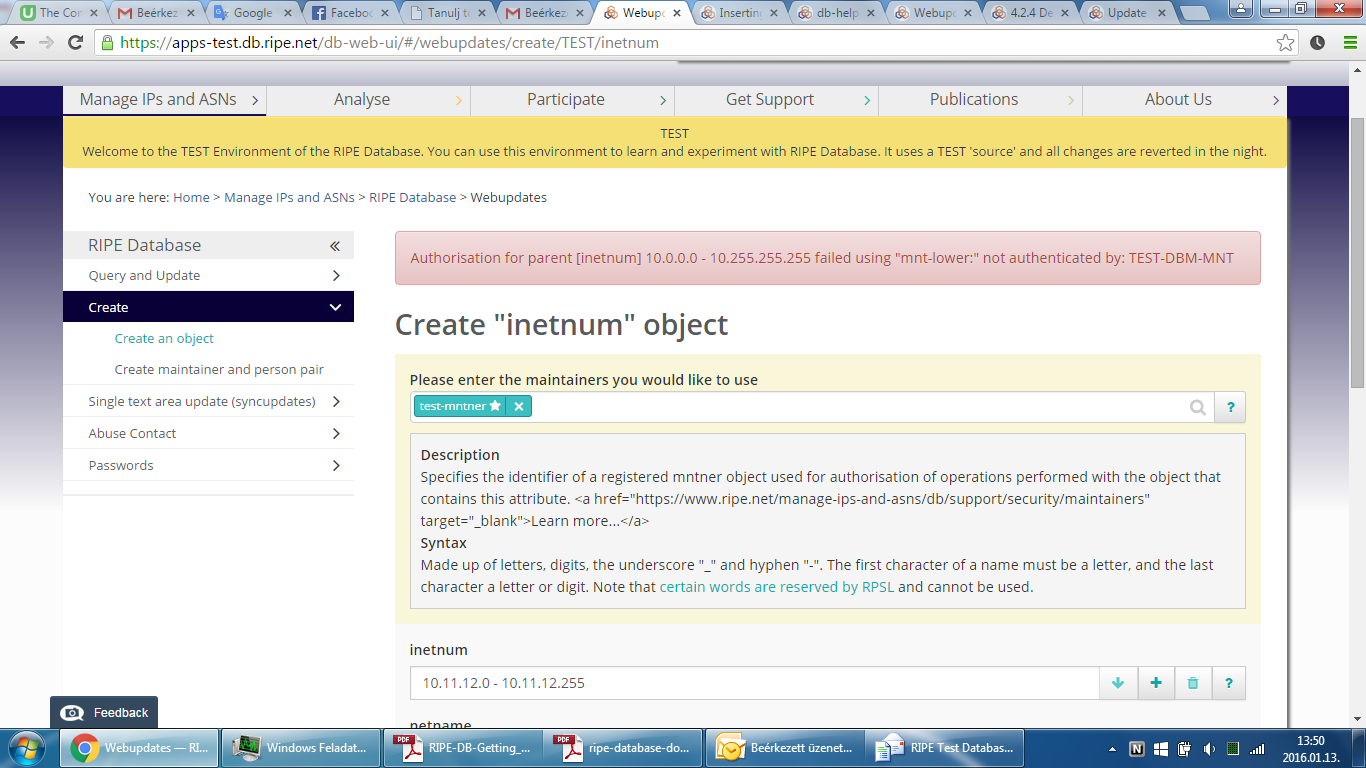Select Create an object sidebar link
Screen dimensions: 1366x768
tap(164, 338)
